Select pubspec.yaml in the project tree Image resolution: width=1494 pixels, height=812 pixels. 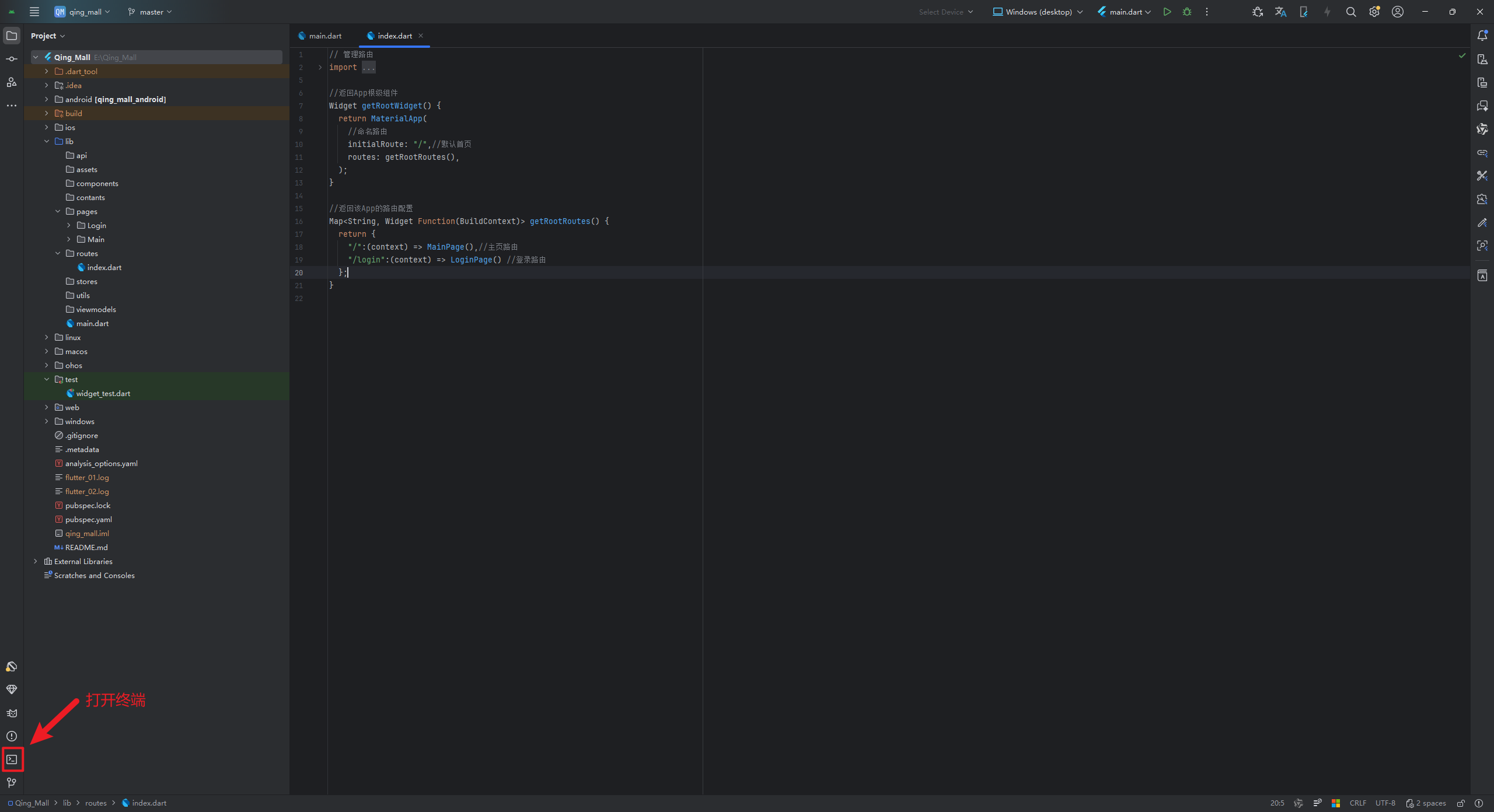88,519
